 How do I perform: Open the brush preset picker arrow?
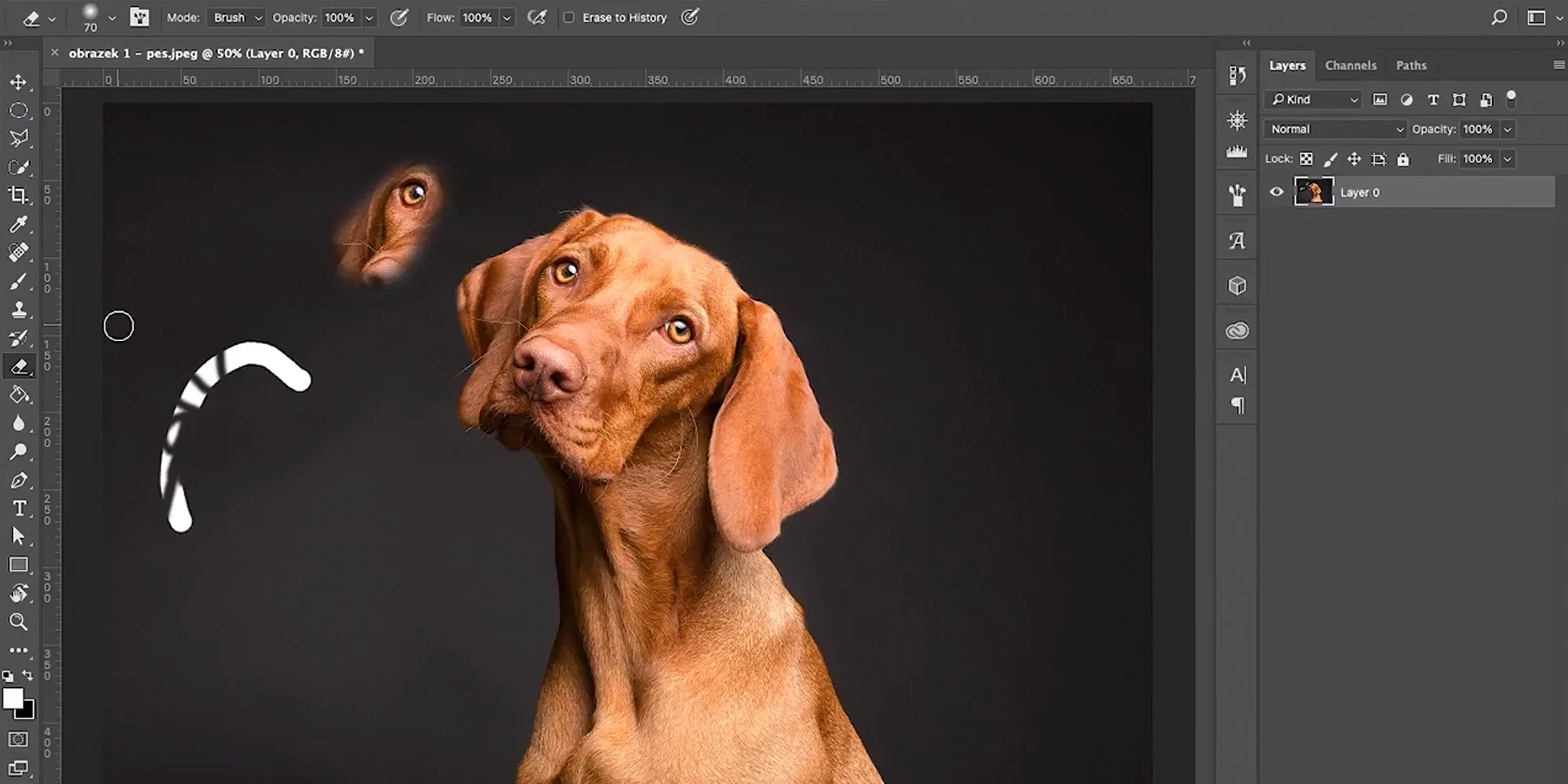point(111,18)
